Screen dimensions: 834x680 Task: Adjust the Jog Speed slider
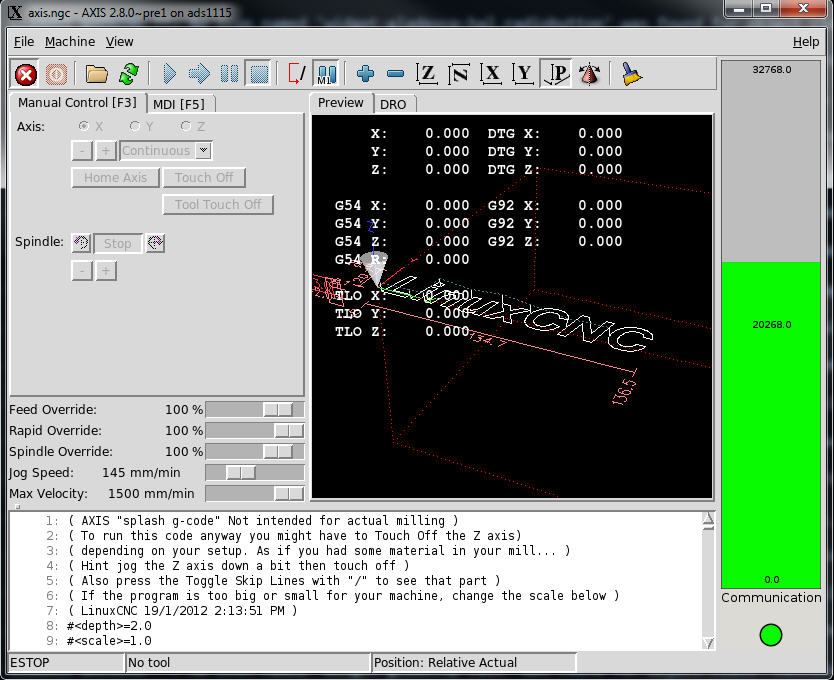tap(255, 472)
